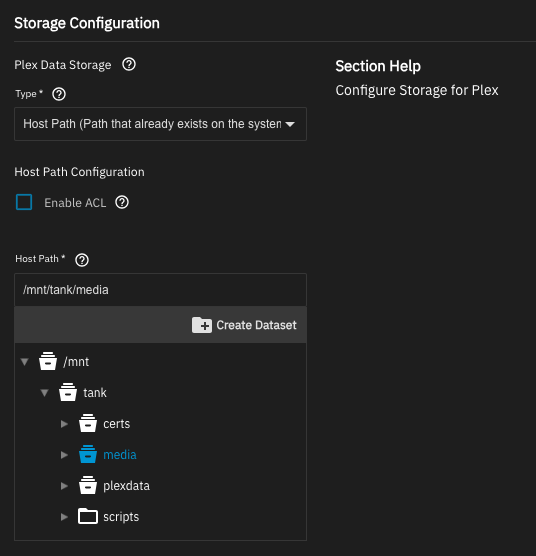
Task: Open help for Plex Data Storage
Action: (129, 65)
